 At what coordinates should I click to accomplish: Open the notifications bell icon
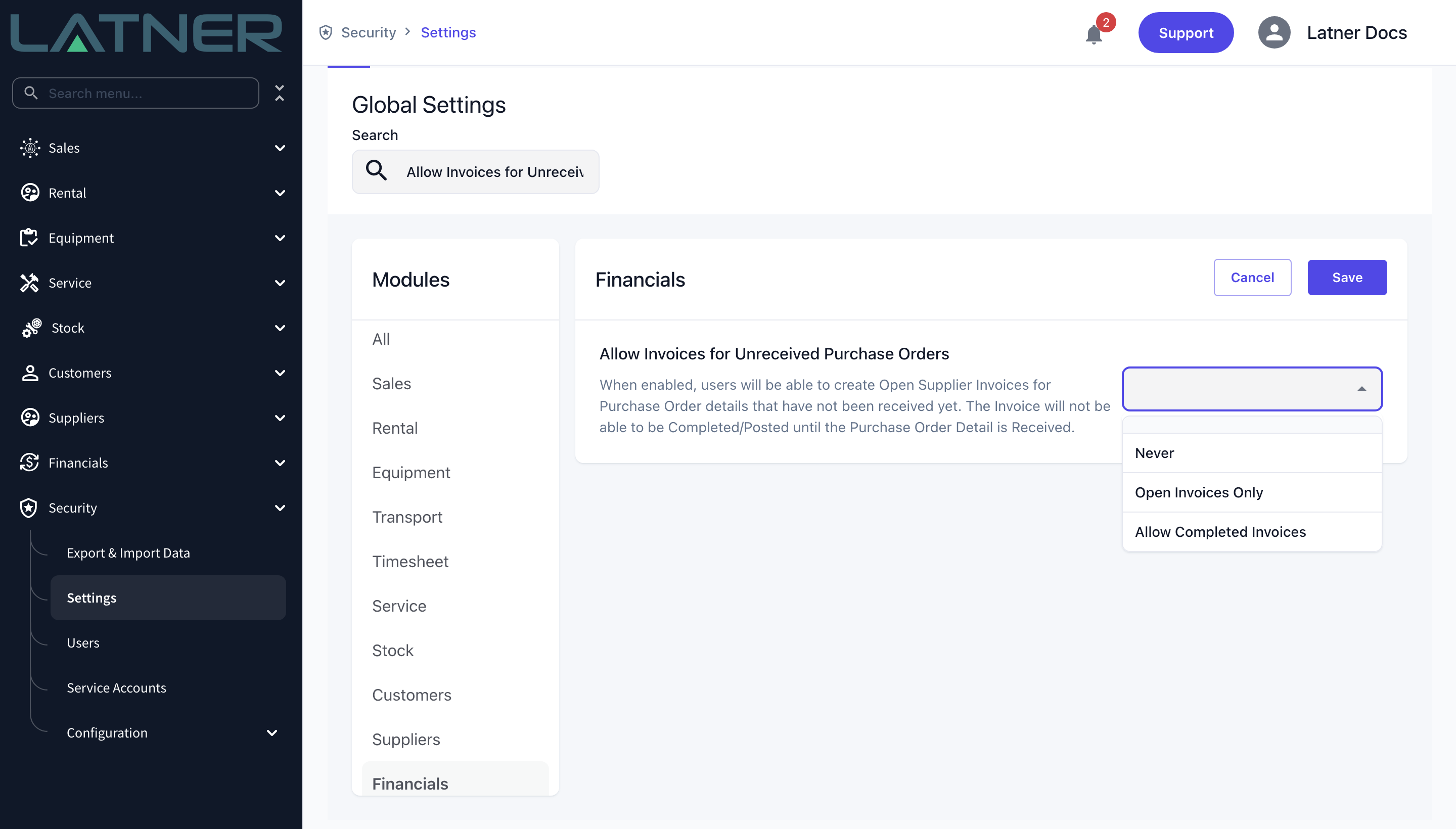[1094, 34]
